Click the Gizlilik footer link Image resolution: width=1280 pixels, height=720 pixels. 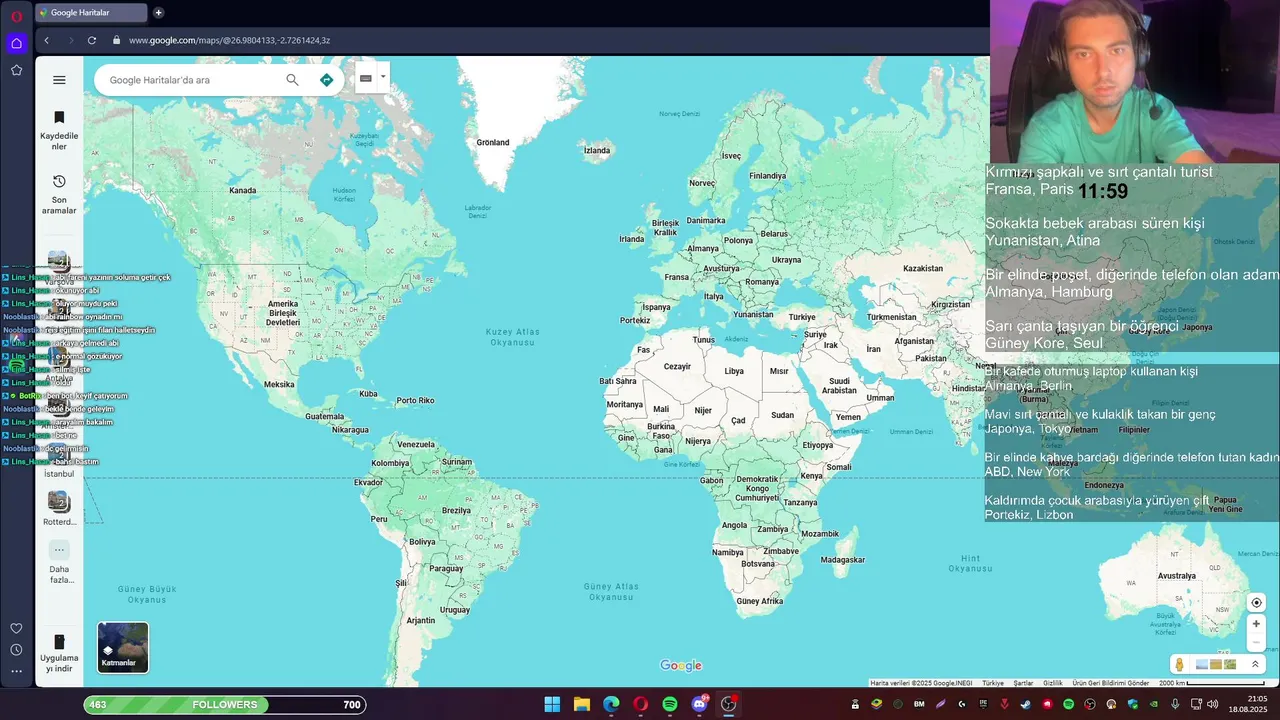point(1053,683)
